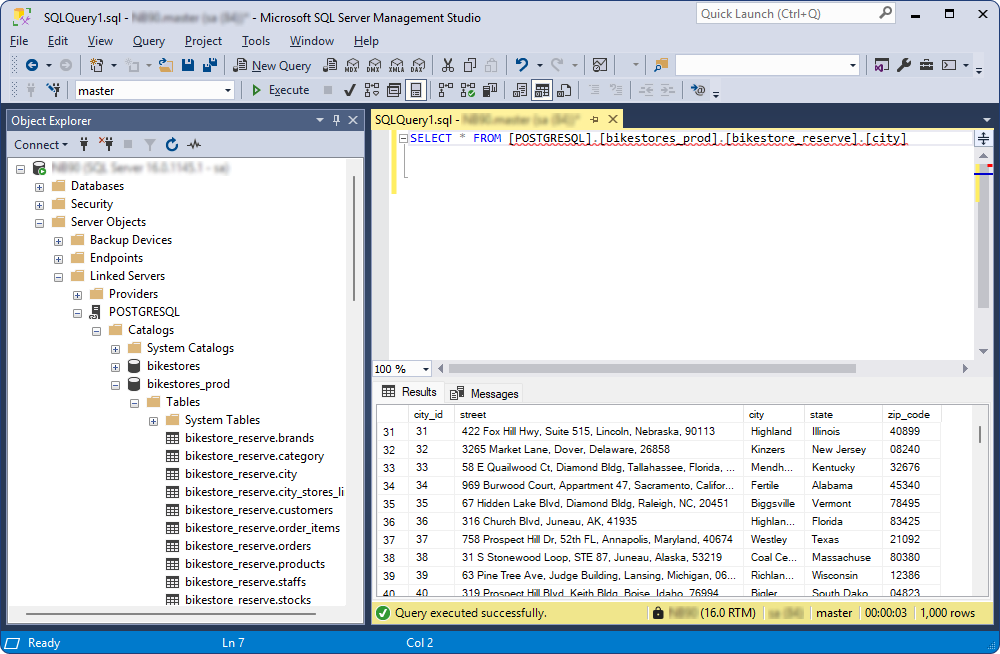This screenshot has height=654, width=1000.
Task: Toggle the Results pane icon on toolbar
Action: click(x=416, y=90)
